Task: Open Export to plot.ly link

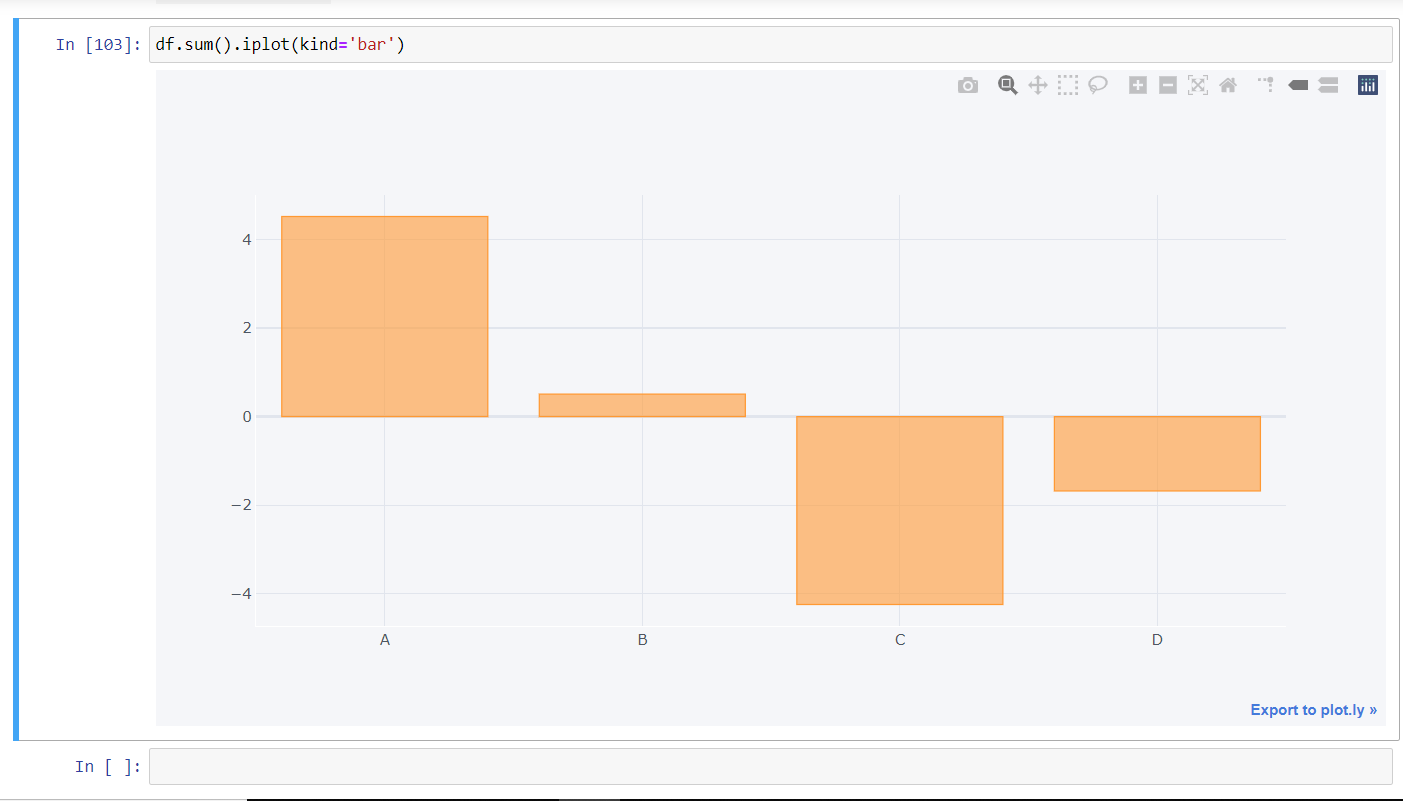Action: [1313, 710]
